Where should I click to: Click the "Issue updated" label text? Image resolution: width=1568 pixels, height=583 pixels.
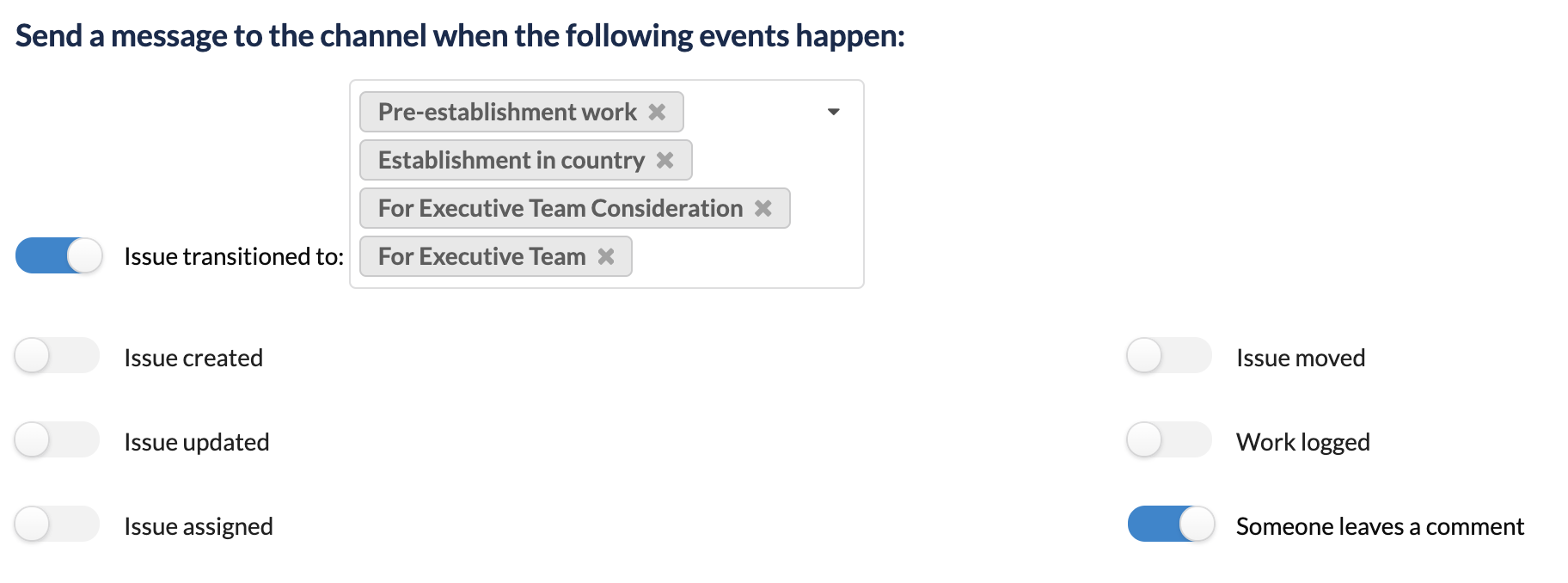pyautogui.click(x=197, y=440)
